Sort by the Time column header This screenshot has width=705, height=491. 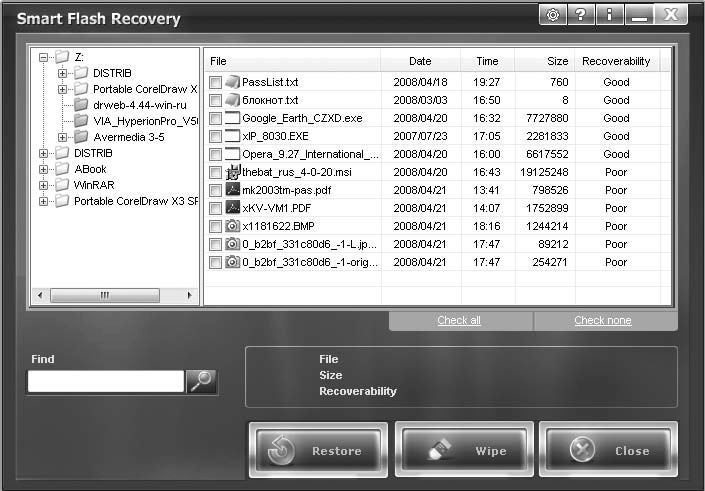pyautogui.click(x=487, y=61)
